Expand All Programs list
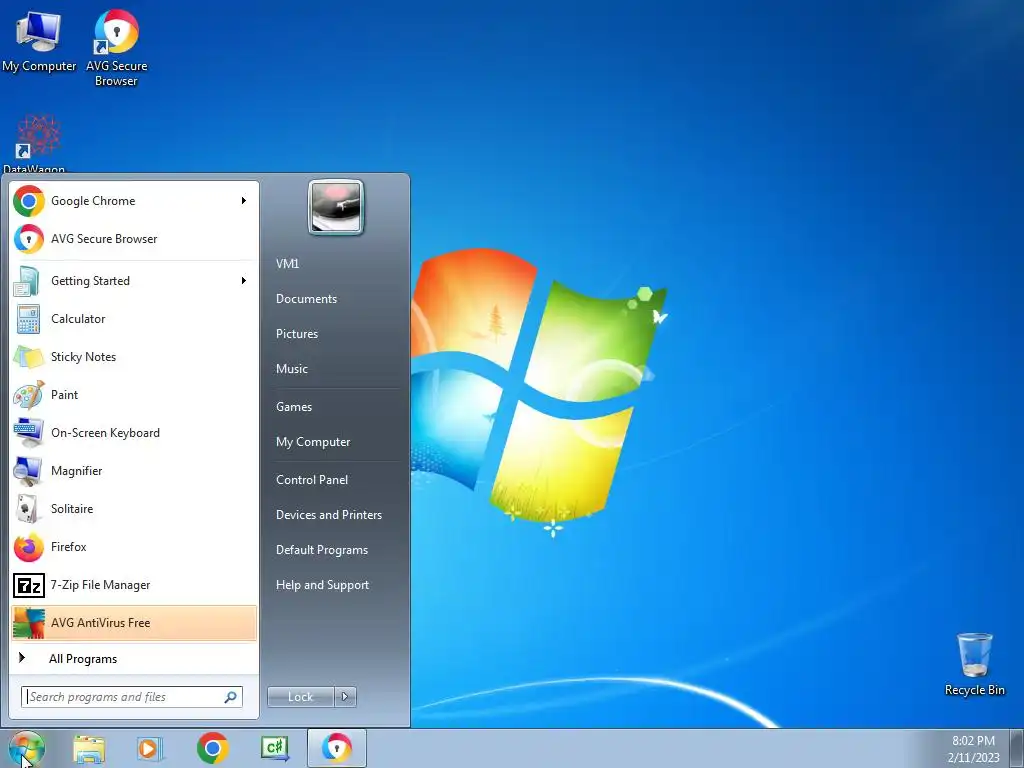 134,659
